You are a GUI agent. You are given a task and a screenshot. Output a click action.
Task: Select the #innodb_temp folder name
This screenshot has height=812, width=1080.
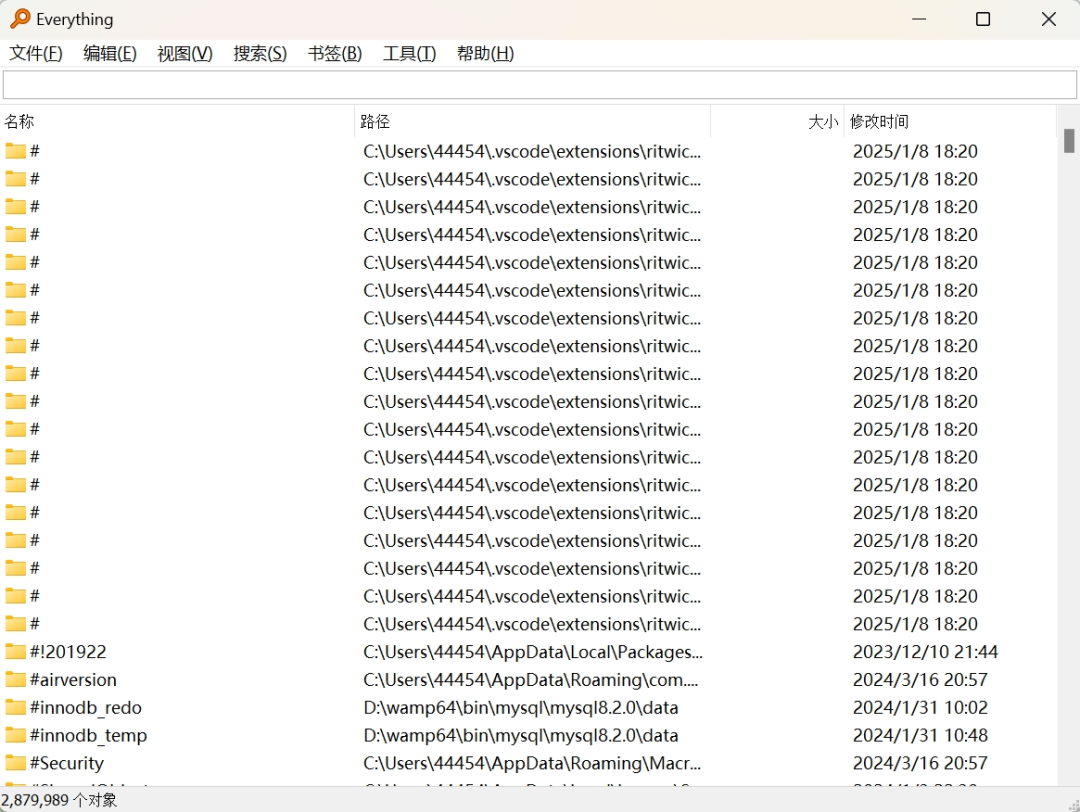(88, 736)
